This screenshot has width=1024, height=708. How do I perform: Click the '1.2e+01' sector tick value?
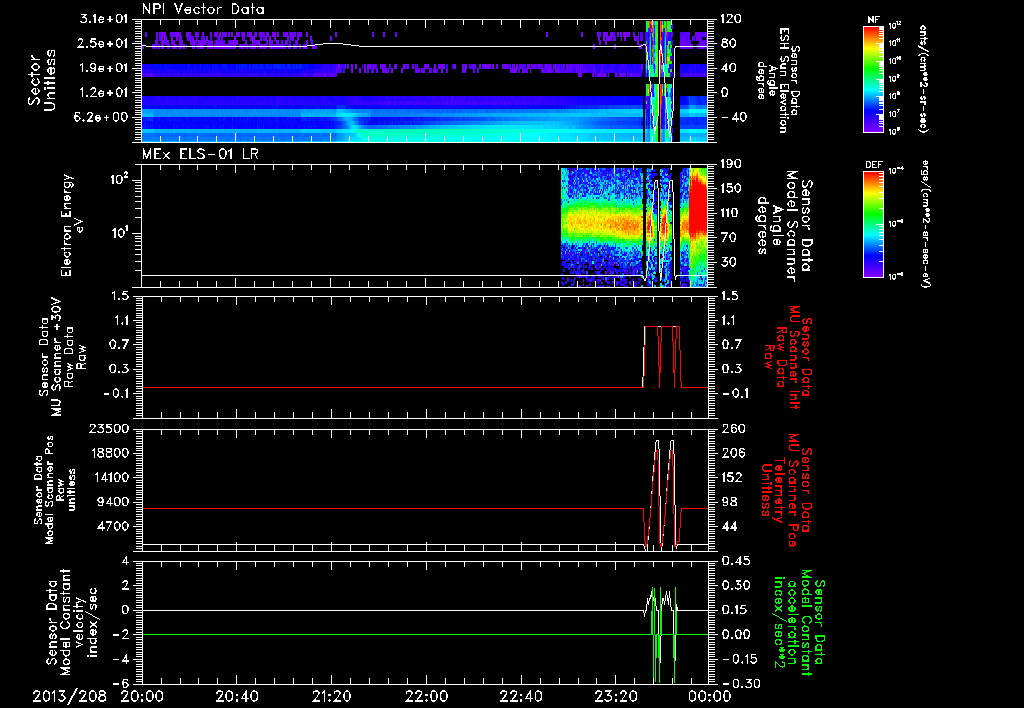point(105,92)
